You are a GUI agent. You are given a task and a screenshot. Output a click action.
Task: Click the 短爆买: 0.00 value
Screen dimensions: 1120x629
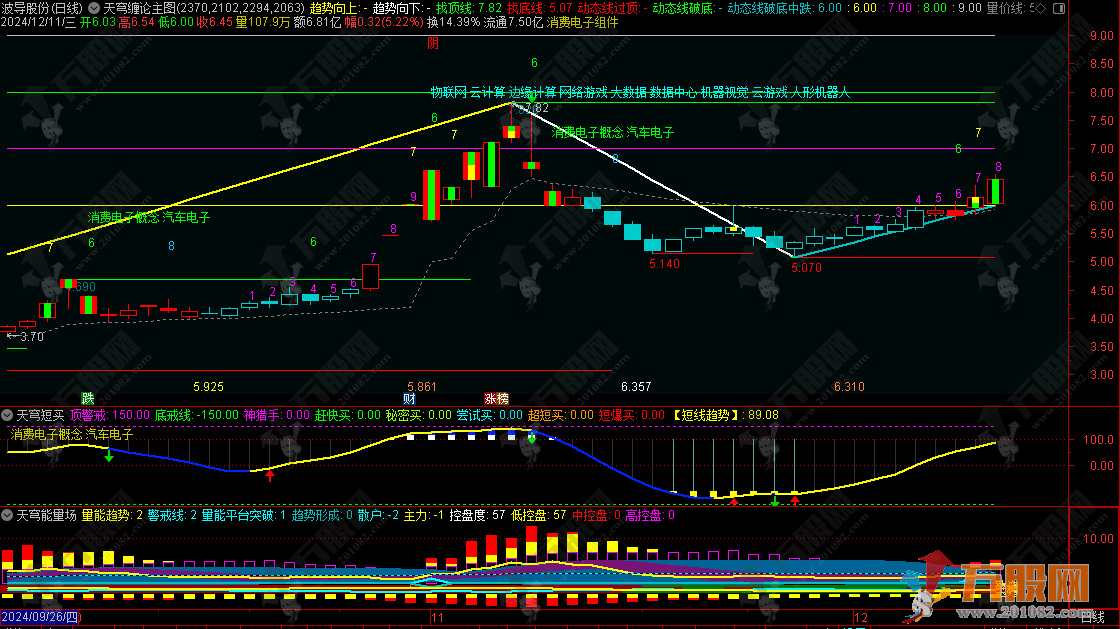tap(631, 415)
